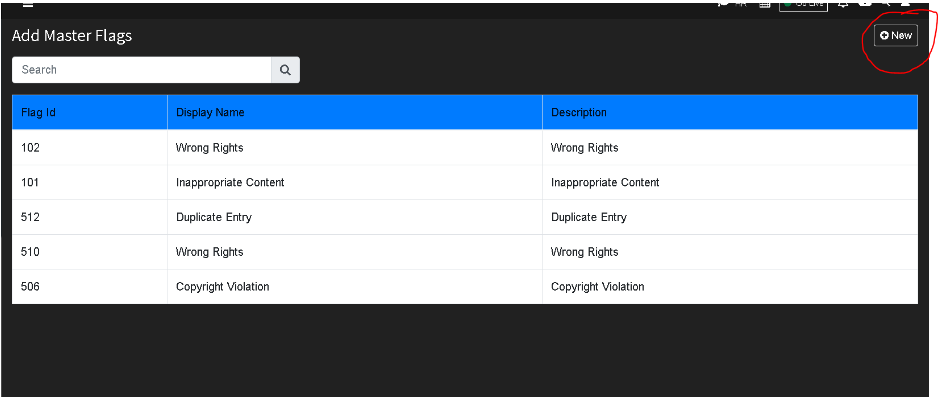Click the table grid icon in top bar

coord(764,5)
